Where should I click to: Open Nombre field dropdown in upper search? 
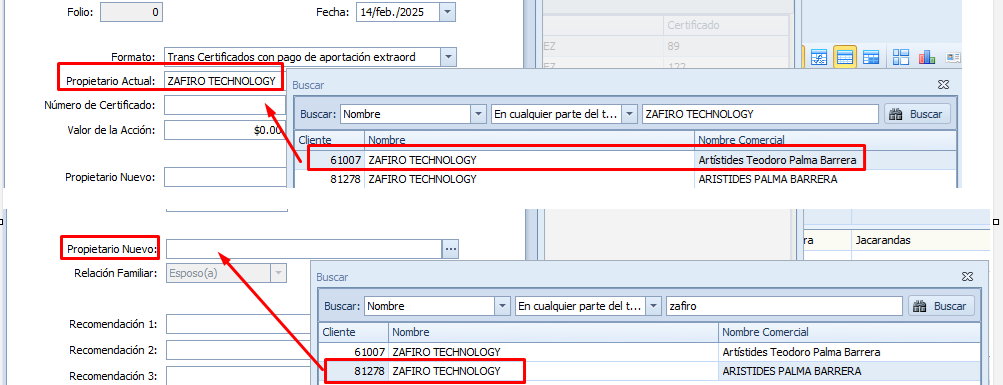click(x=478, y=114)
